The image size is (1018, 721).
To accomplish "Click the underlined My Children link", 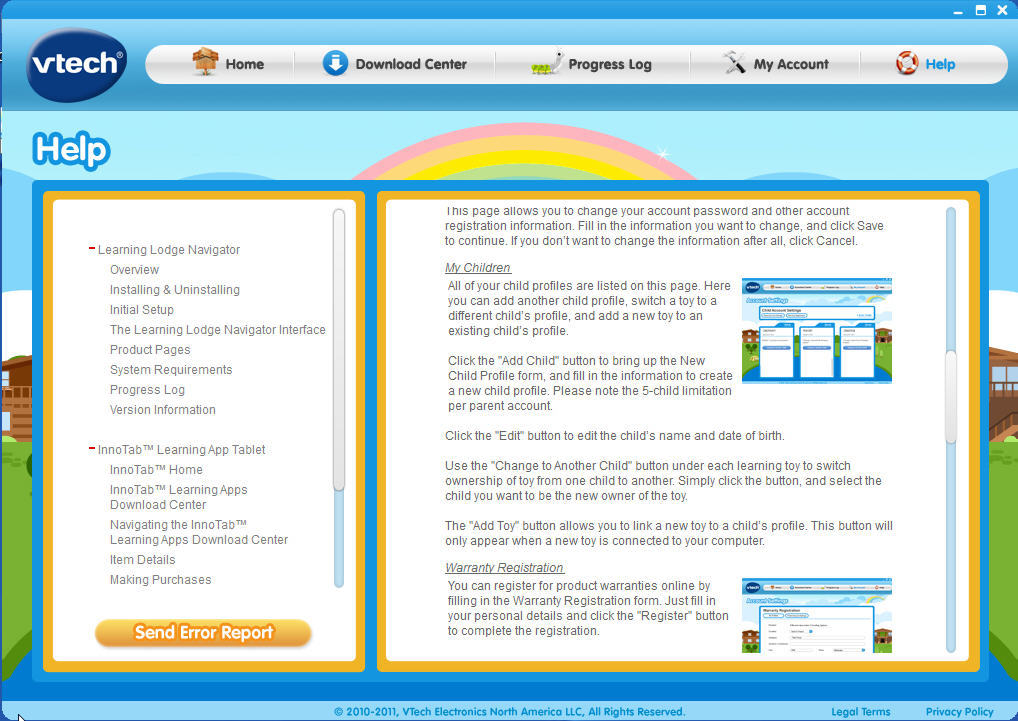I will click(477, 267).
